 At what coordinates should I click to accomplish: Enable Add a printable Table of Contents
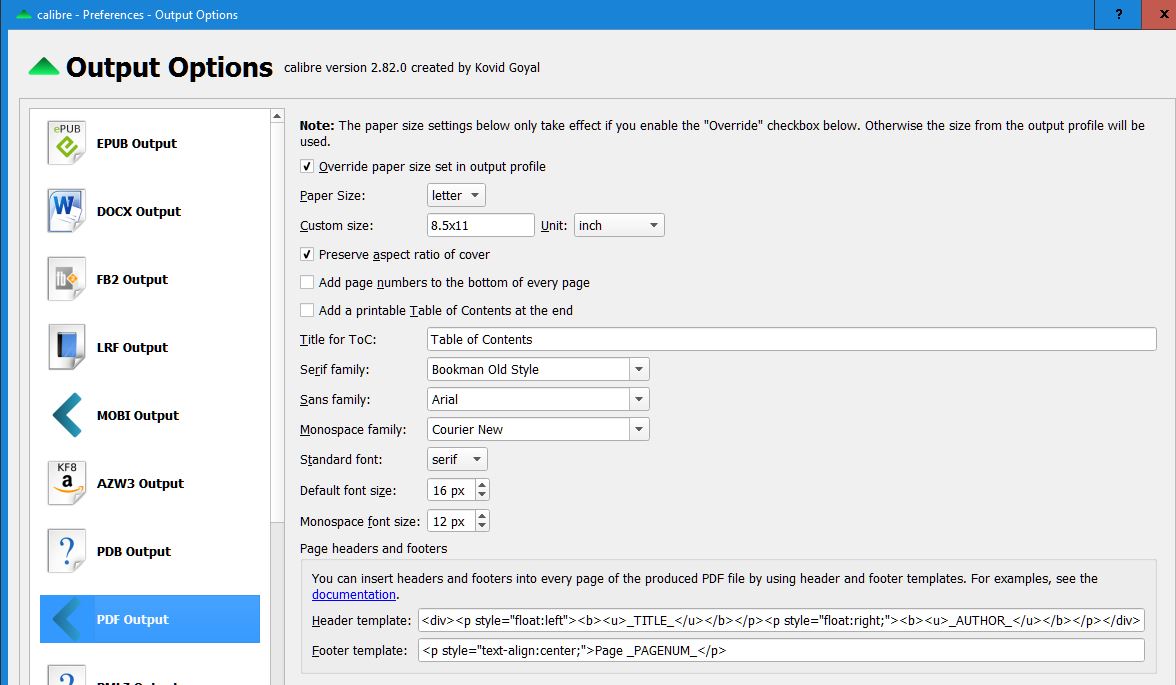click(307, 310)
